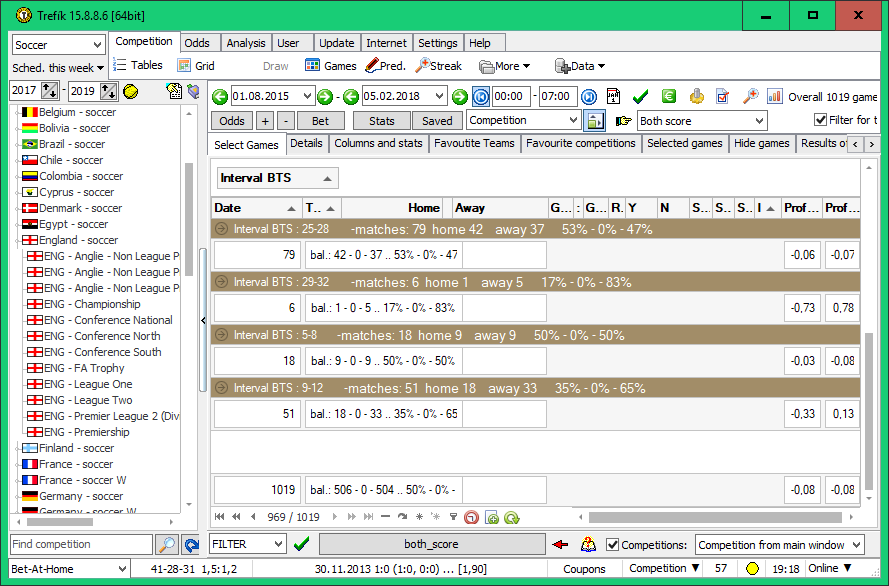The width and height of the screenshot is (889, 586).
Task: Open the start date 01.08.2015 dropdown
Action: tap(307, 96)
